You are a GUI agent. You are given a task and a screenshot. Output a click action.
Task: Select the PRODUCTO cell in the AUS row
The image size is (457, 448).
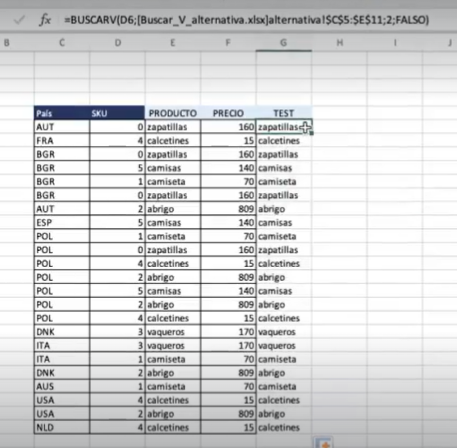click(173, 387)
